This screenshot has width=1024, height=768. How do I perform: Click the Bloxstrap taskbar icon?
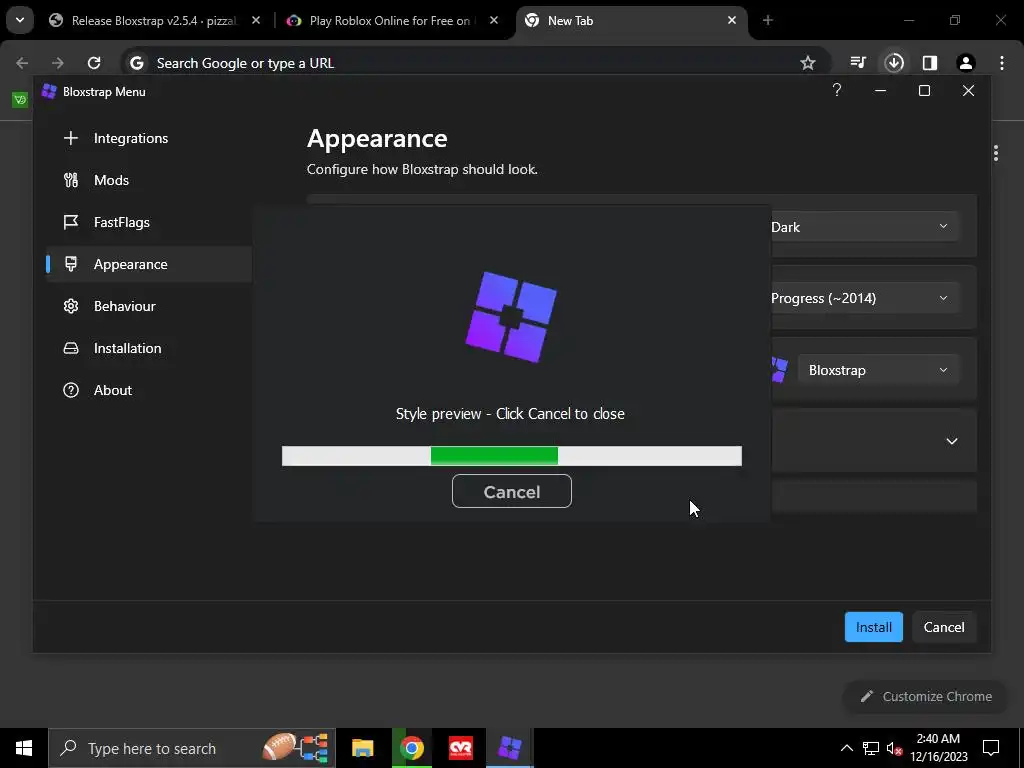[x=510, y=748]
